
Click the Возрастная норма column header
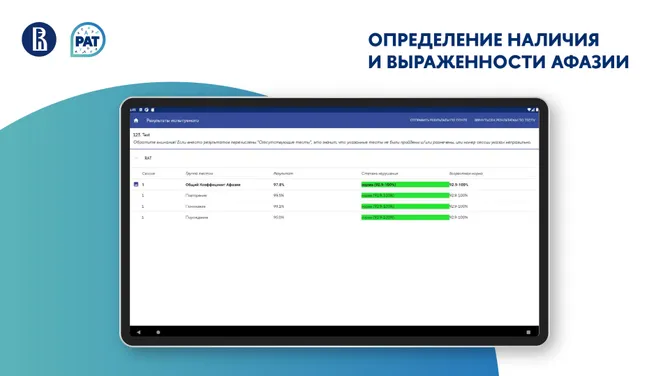coord(466,173)
